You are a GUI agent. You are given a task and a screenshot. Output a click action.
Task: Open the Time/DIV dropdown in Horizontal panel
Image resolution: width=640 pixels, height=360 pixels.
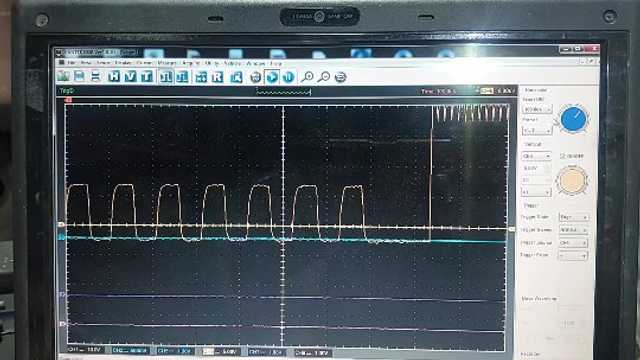537,110
